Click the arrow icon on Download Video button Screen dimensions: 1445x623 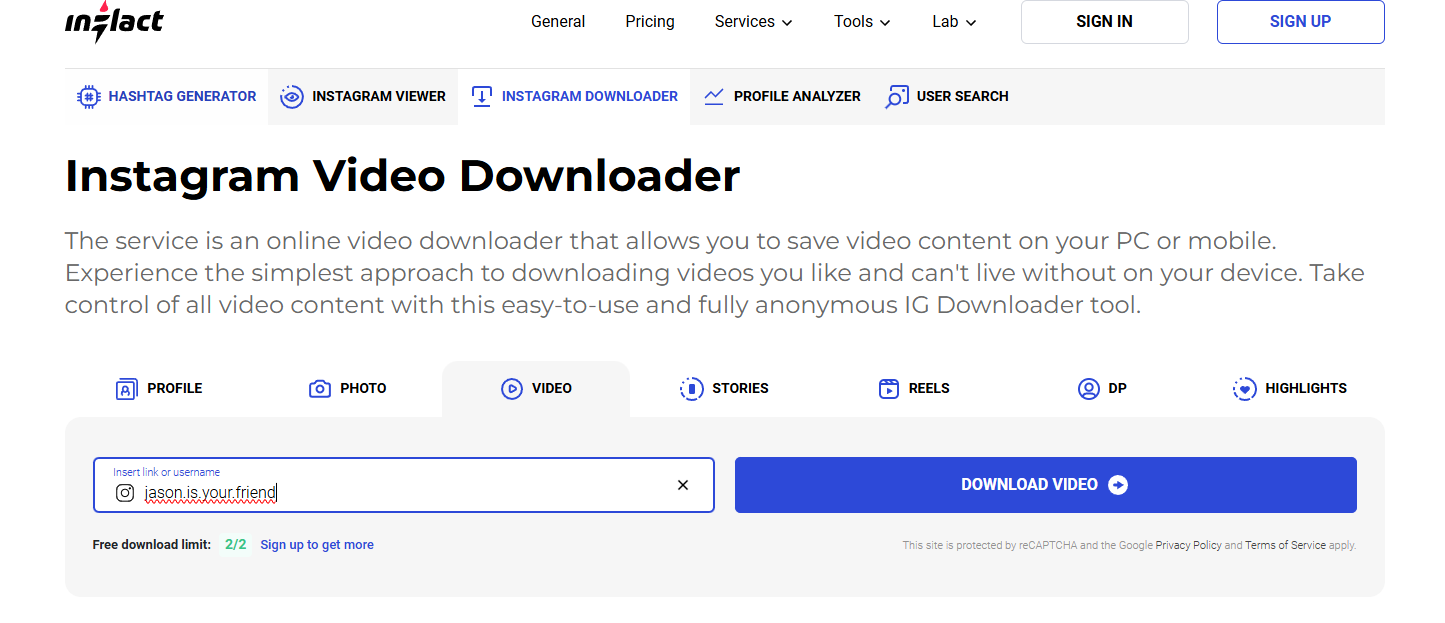(1119, 485)
